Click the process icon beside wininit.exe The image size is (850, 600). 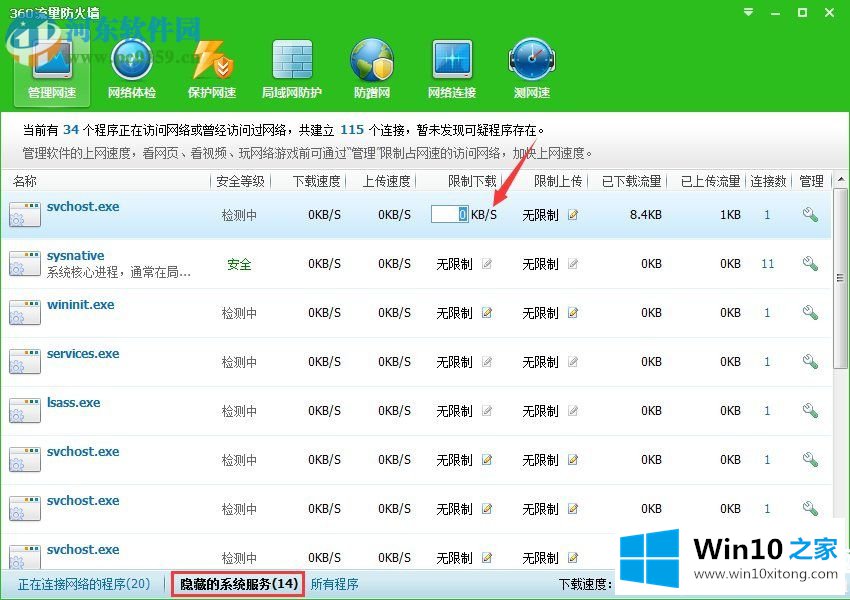tap(25, 313)
